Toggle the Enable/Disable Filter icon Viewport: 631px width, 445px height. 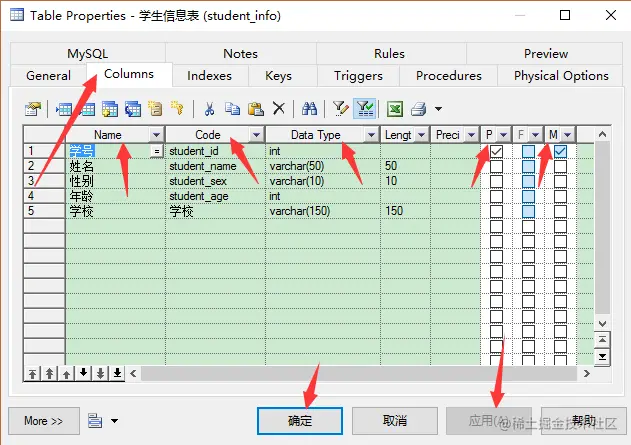click(x=365, y=109)
